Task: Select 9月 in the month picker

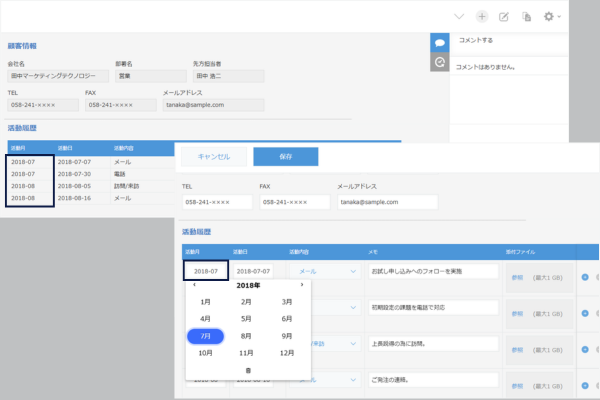Action: click(x=287, y=336)
